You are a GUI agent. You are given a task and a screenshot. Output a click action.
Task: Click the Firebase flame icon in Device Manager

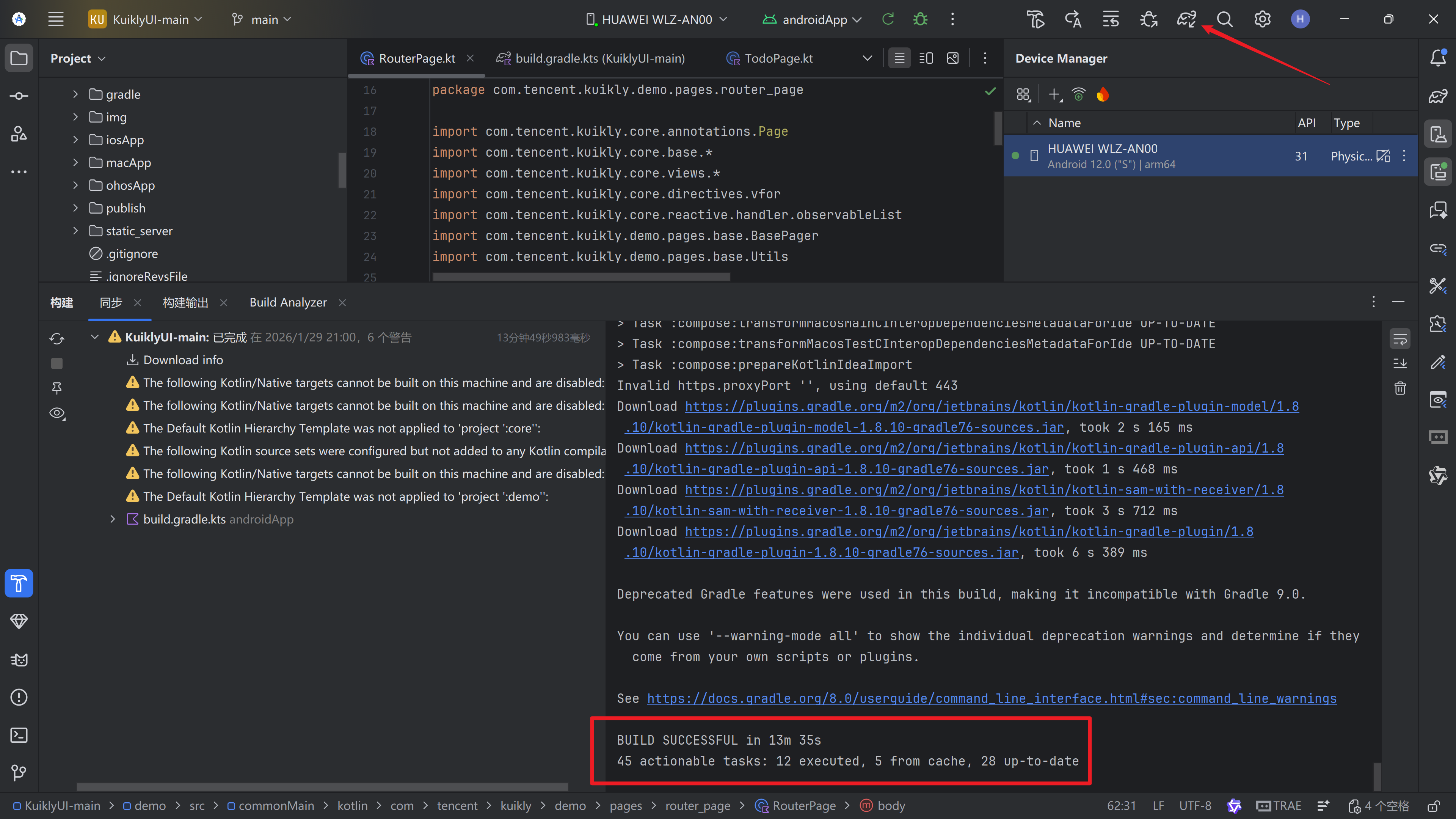1103,94
